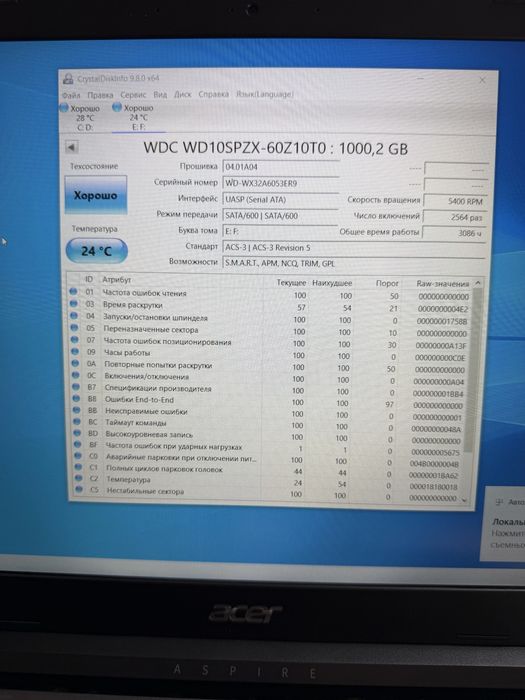Click the Порог column header
This screenshot has width=525, height=700.
tap(387, 283)
